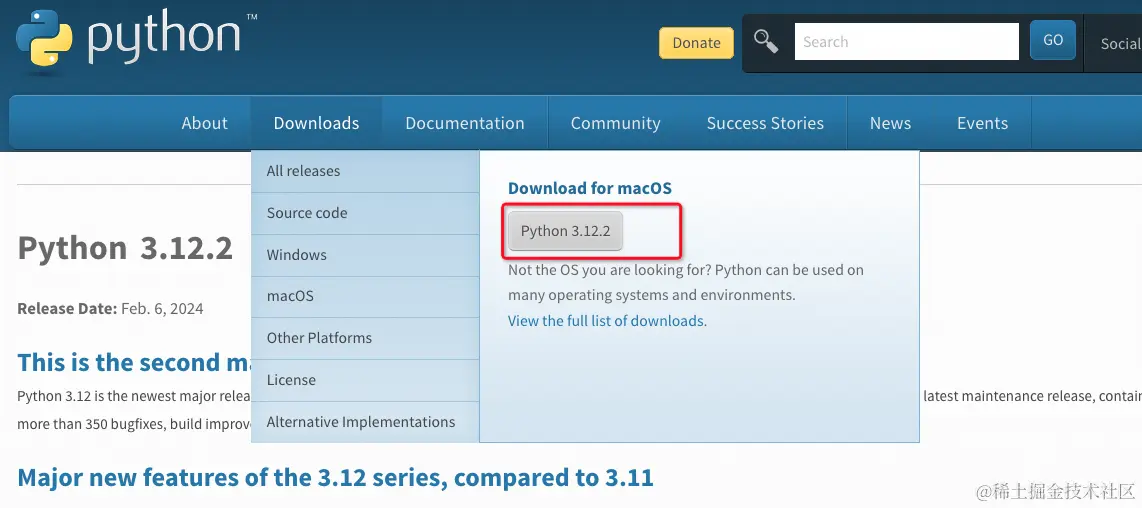
Task: Click the Python 3.12.2 download button
Action: click(x=565, y=231)
